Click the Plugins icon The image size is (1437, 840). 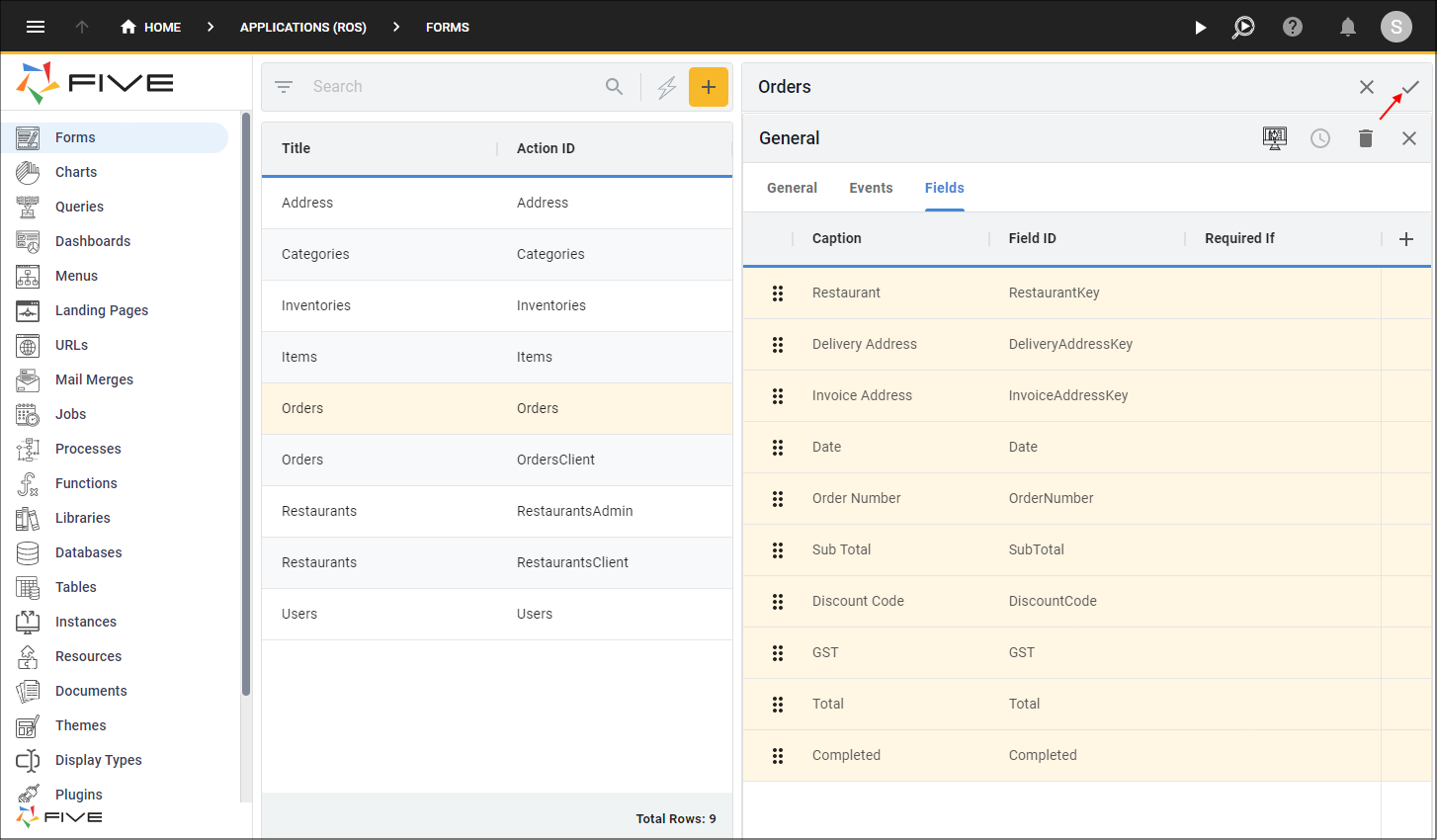[28, 794]
